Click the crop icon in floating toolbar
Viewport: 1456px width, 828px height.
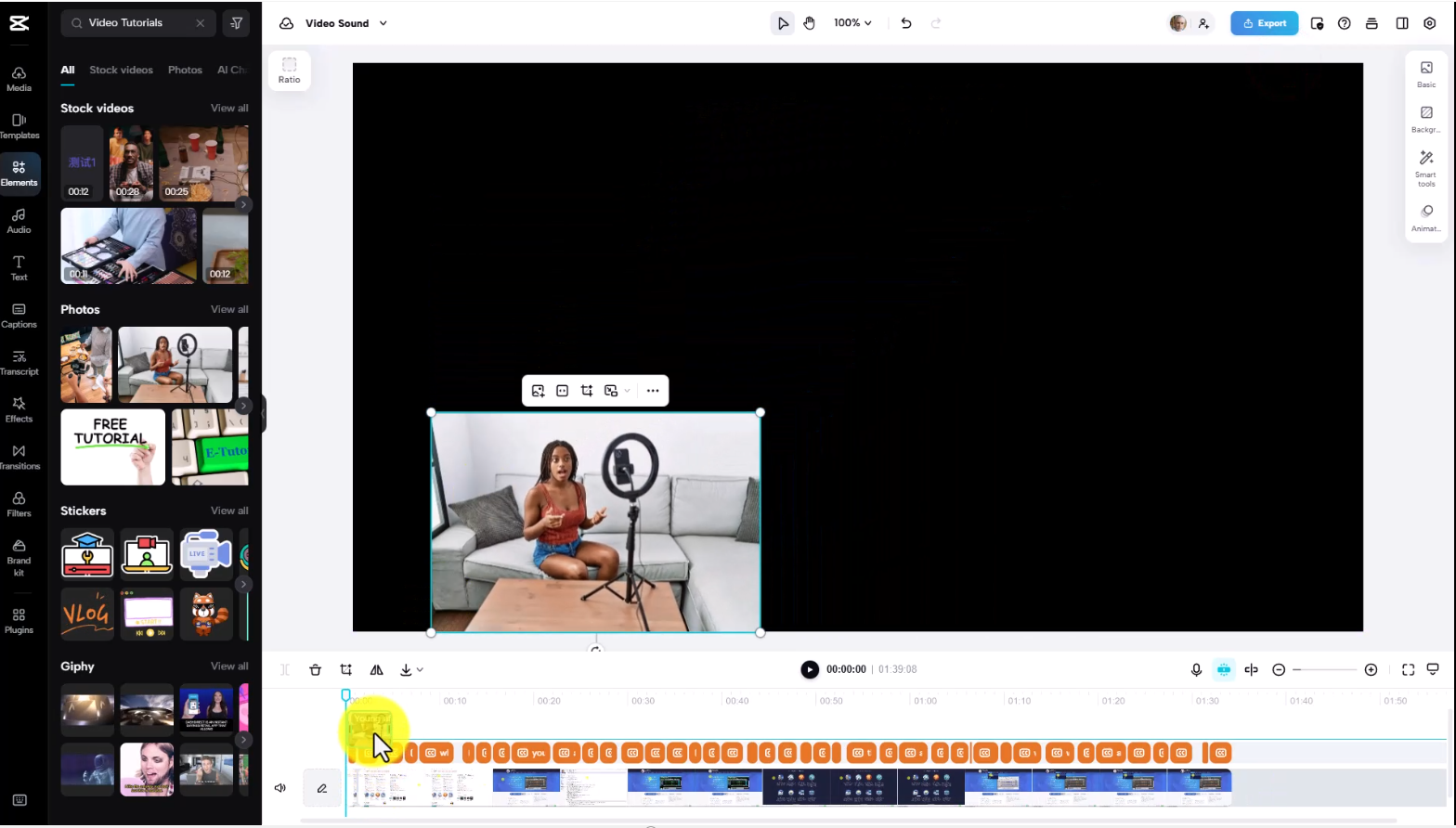(x=587, y=391)
